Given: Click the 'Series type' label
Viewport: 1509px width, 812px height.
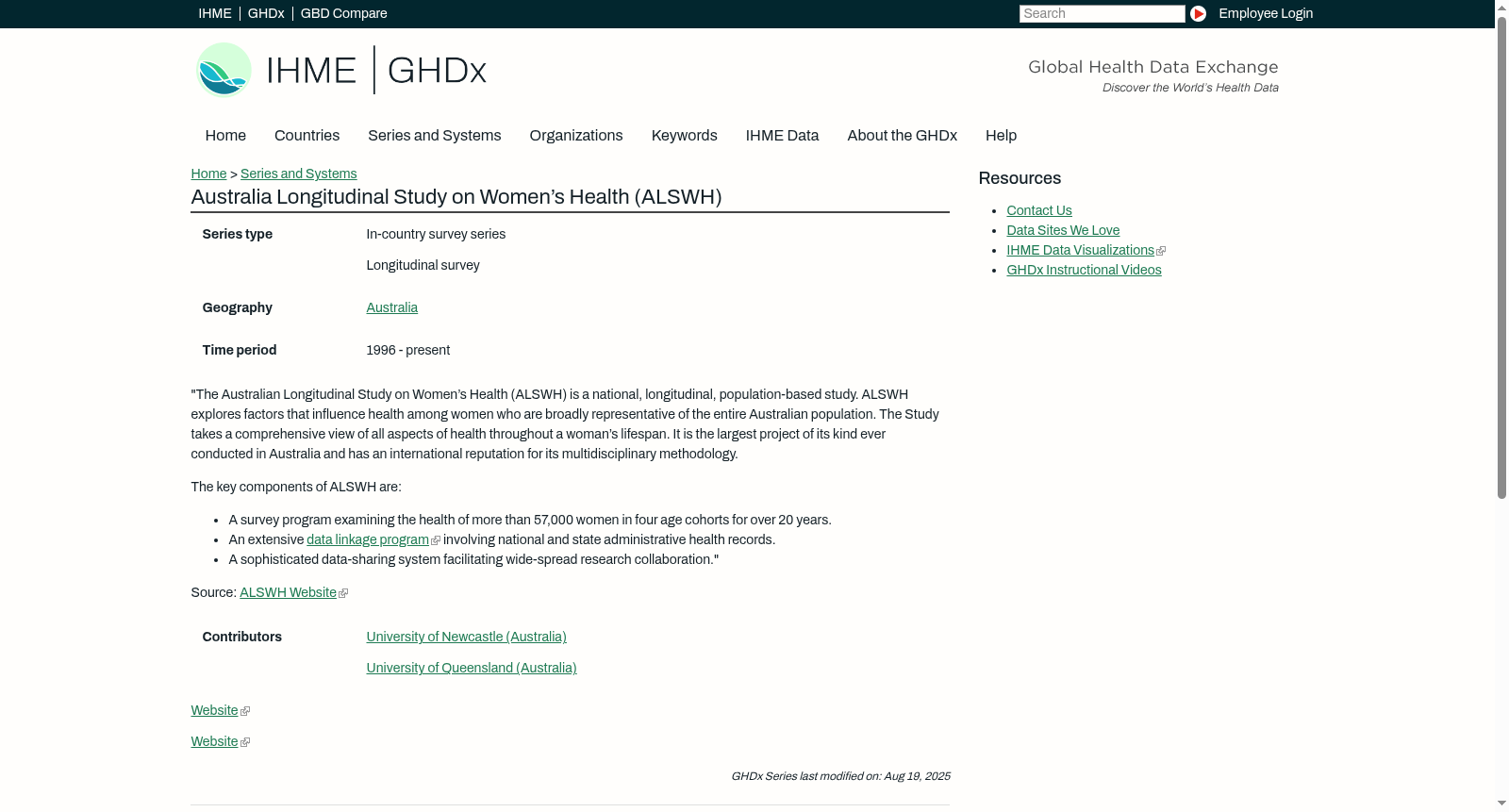Looking at the screenshot, I should (237, 234).
